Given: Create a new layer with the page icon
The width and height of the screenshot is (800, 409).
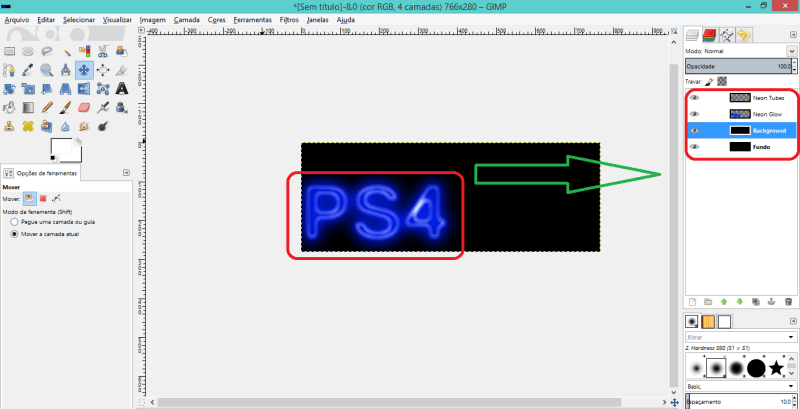Looking at the screenshot, I should (x=691, y=301).
